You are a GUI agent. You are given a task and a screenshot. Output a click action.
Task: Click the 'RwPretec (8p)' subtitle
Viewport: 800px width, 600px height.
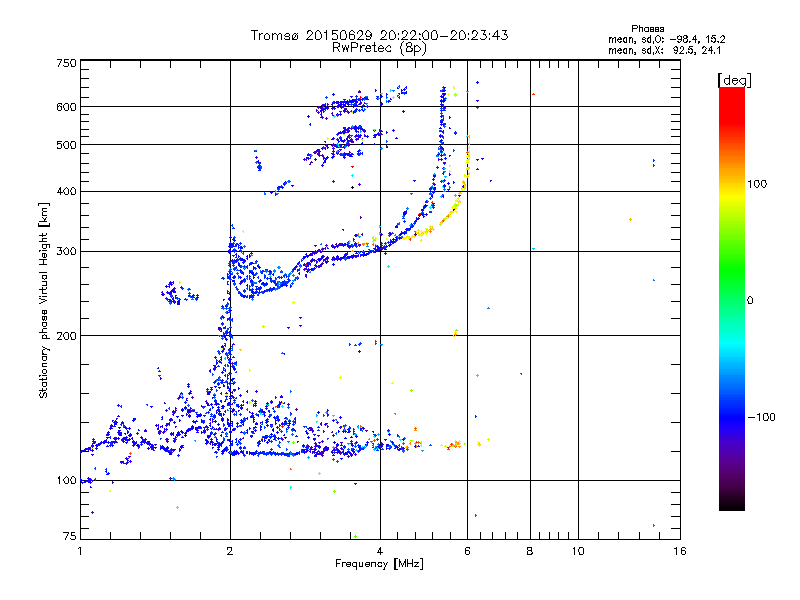pos(379,48)
